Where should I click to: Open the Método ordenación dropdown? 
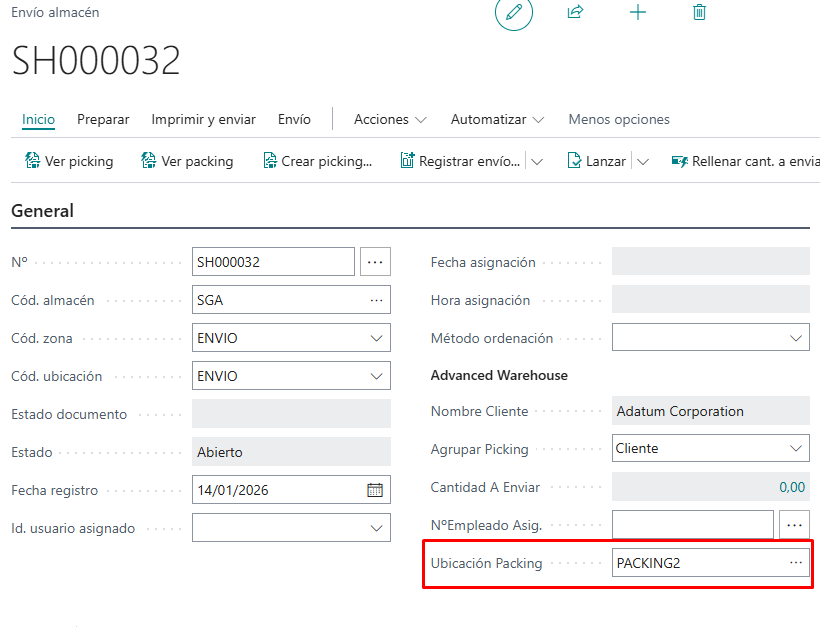[x=796, y=338]
